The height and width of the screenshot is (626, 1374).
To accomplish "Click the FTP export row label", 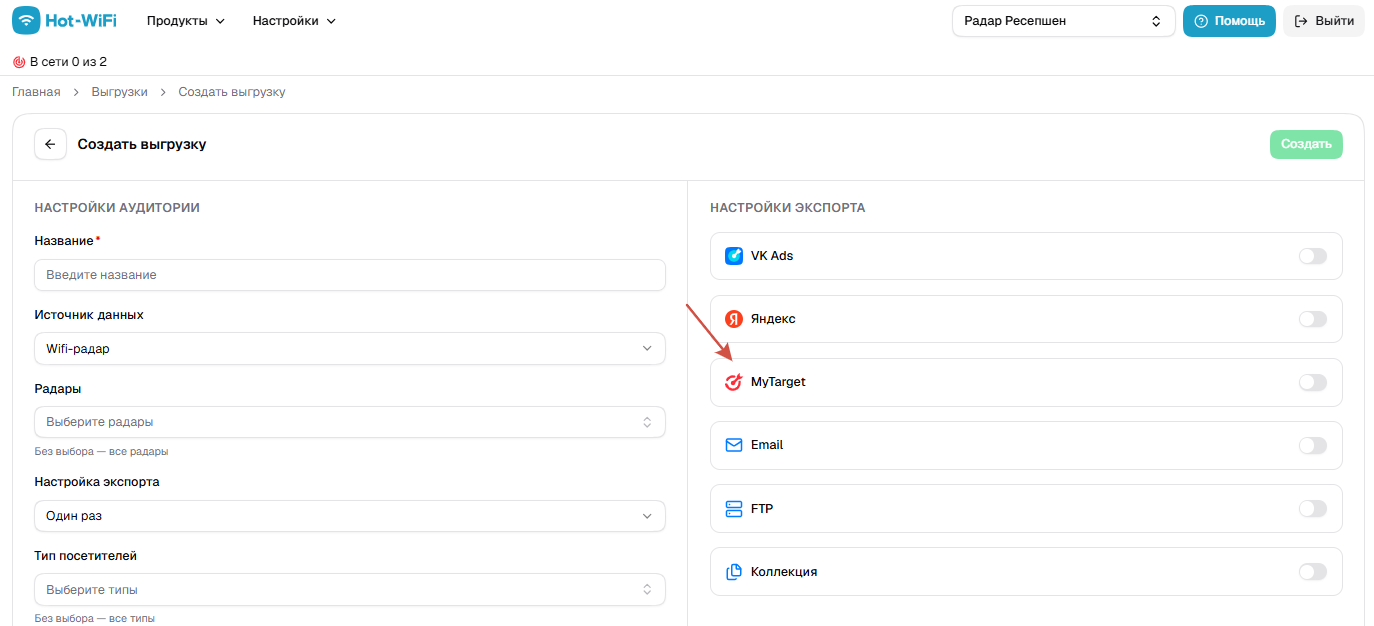I will 762,509.
